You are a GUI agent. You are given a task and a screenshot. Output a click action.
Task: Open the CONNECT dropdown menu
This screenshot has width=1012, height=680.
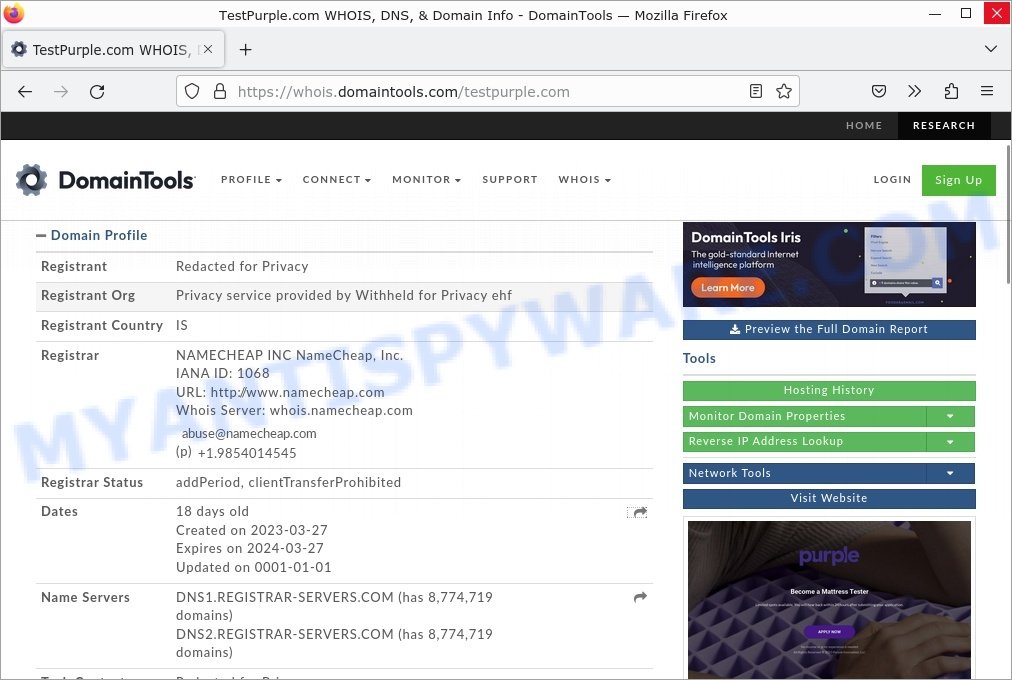(336, 179)
